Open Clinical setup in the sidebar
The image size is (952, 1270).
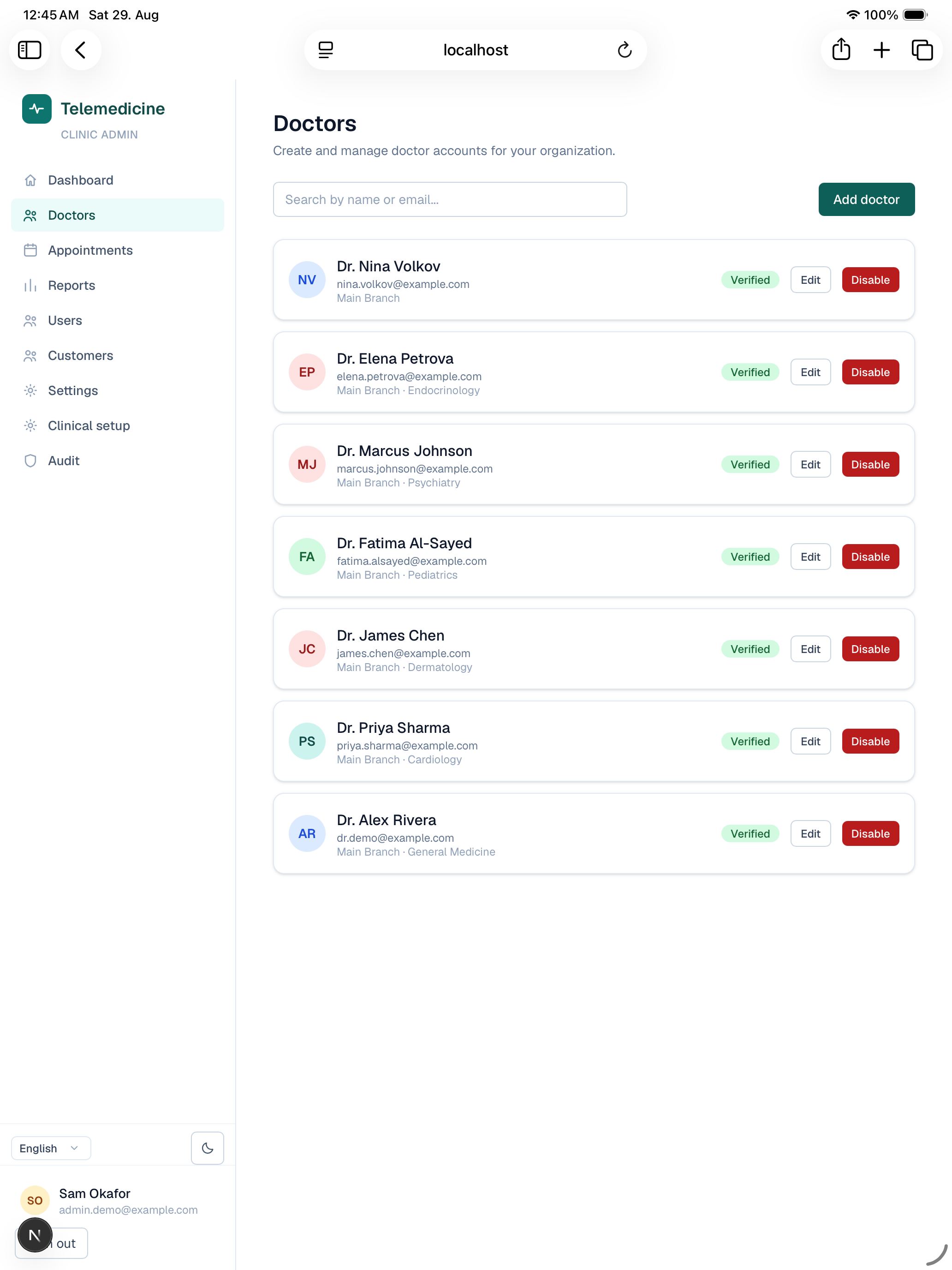[118, 425]
